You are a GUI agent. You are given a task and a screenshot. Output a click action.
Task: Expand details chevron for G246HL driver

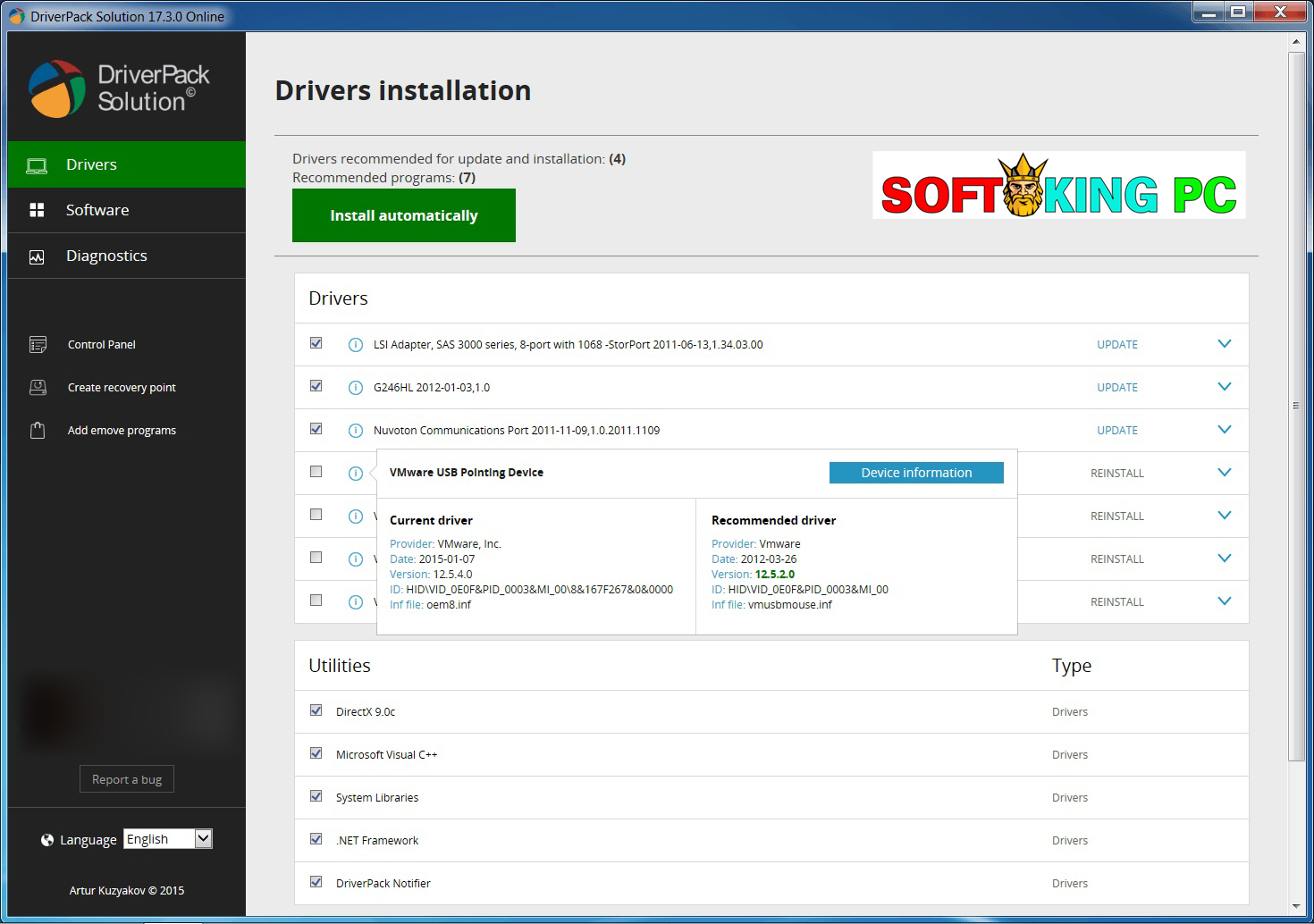click(1225, 387)
